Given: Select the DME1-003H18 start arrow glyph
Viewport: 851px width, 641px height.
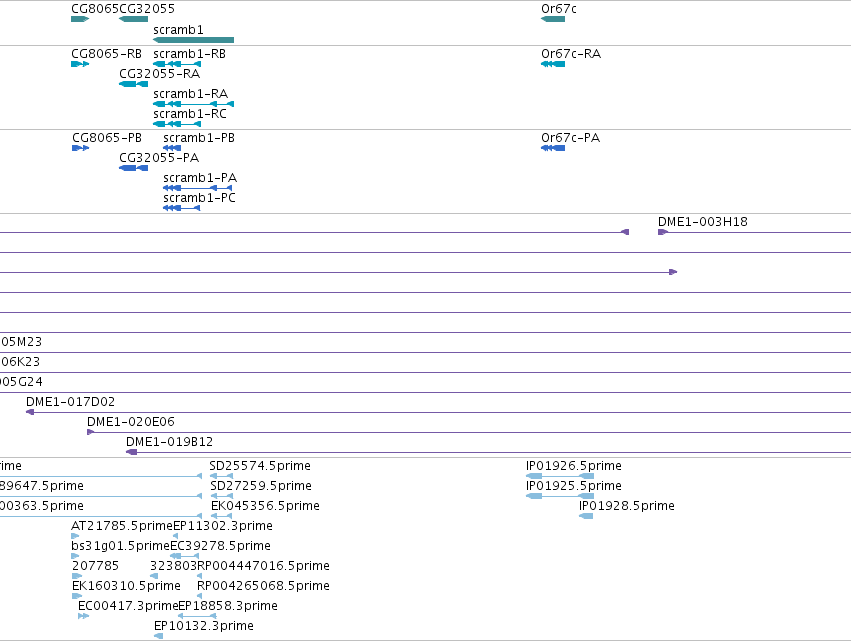Looking at the screenshot, I should [663, 232].
